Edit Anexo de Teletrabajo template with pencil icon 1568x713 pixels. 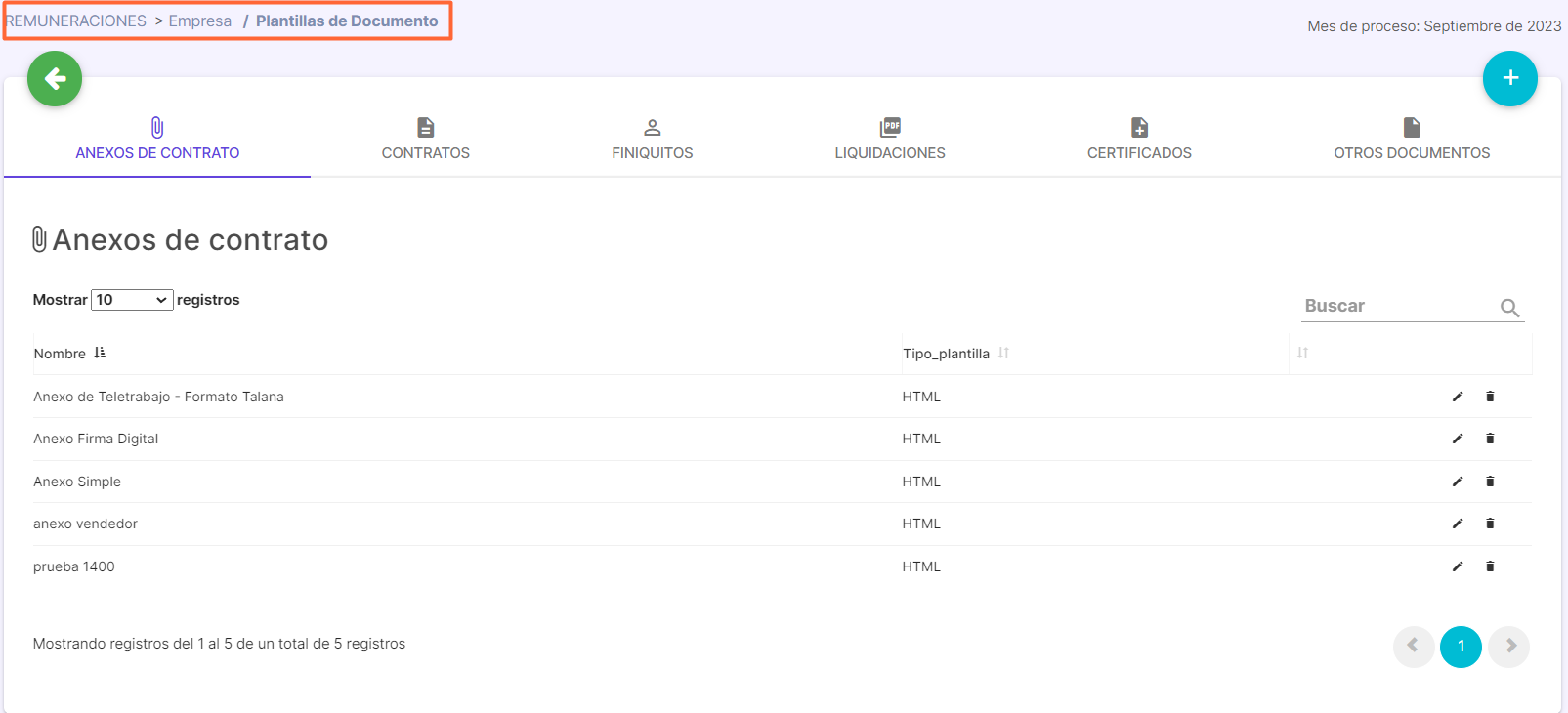[1458, 397]
